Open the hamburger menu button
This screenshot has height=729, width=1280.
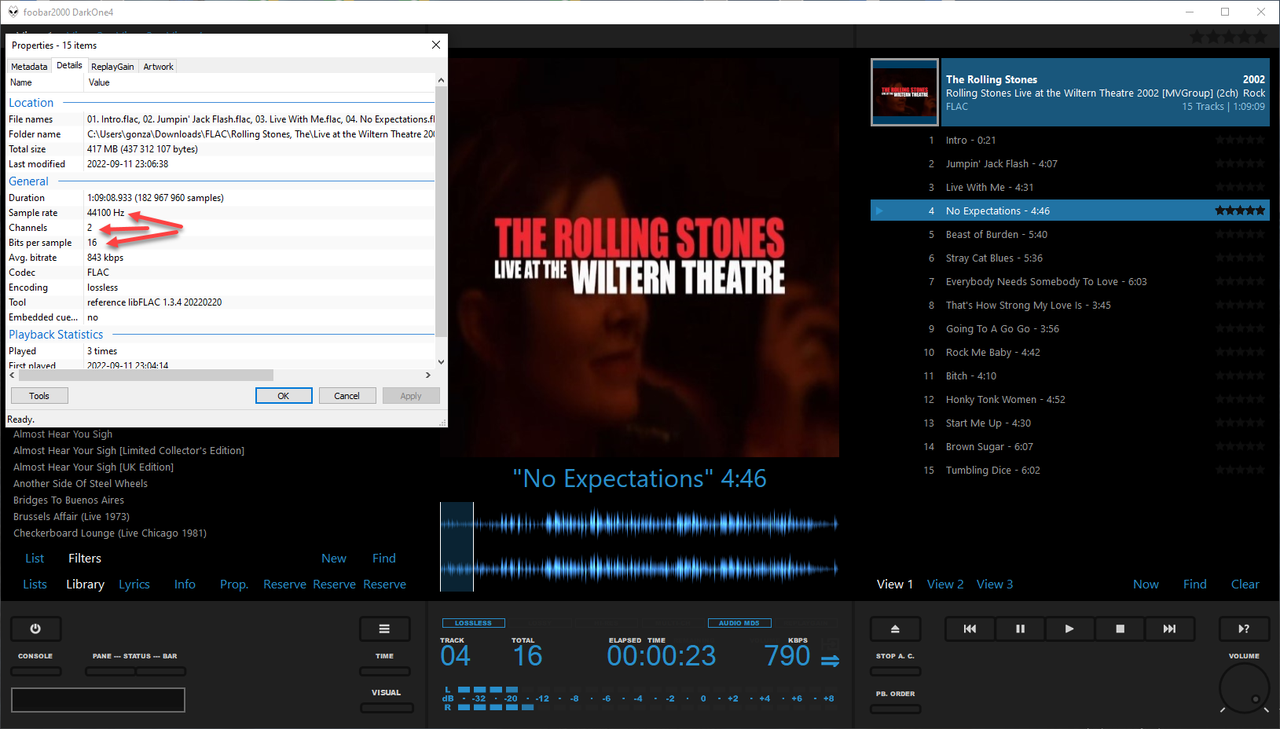(x=385, y=629)
